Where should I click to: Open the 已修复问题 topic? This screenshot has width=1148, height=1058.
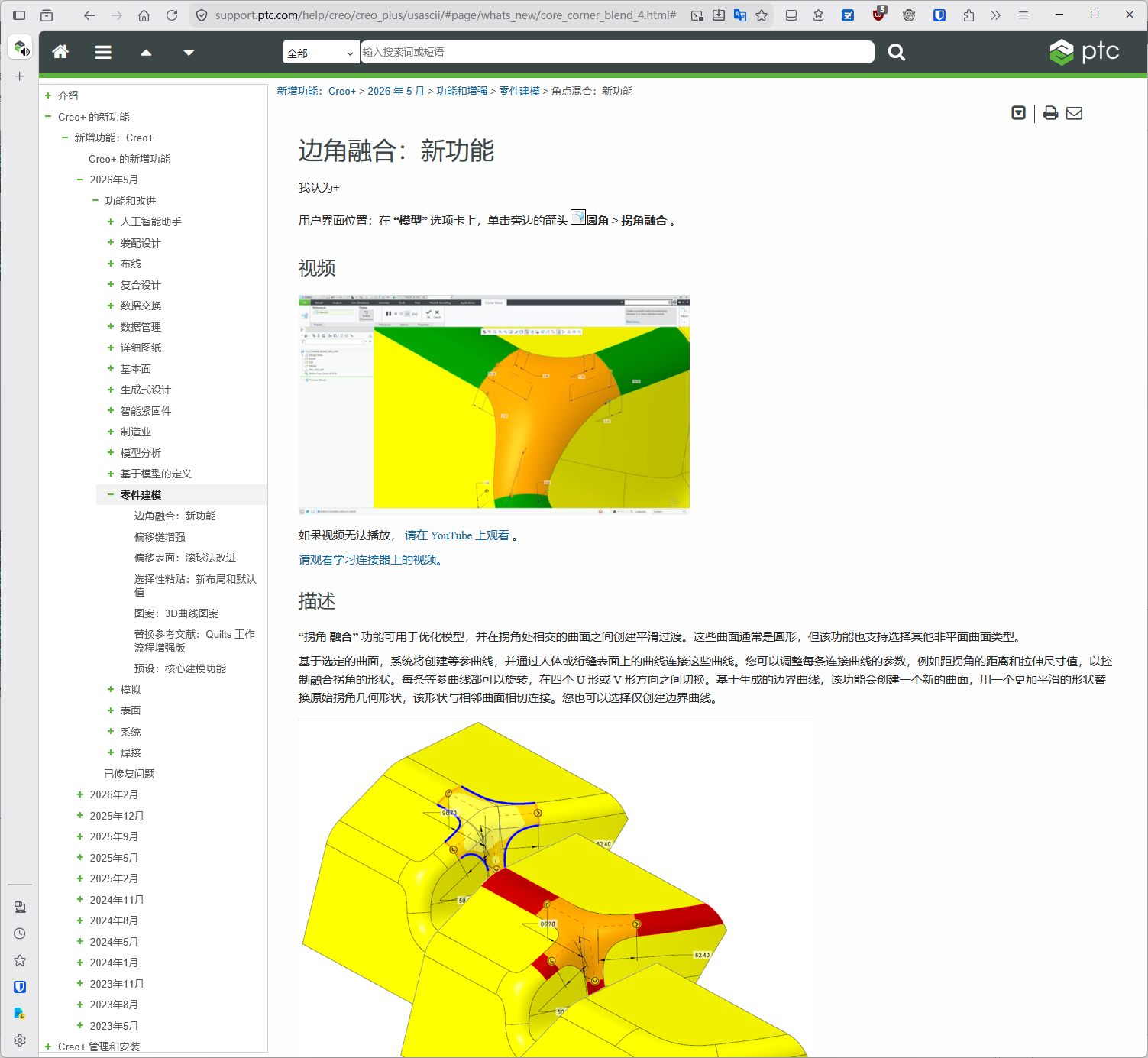(x=129, y=774)
